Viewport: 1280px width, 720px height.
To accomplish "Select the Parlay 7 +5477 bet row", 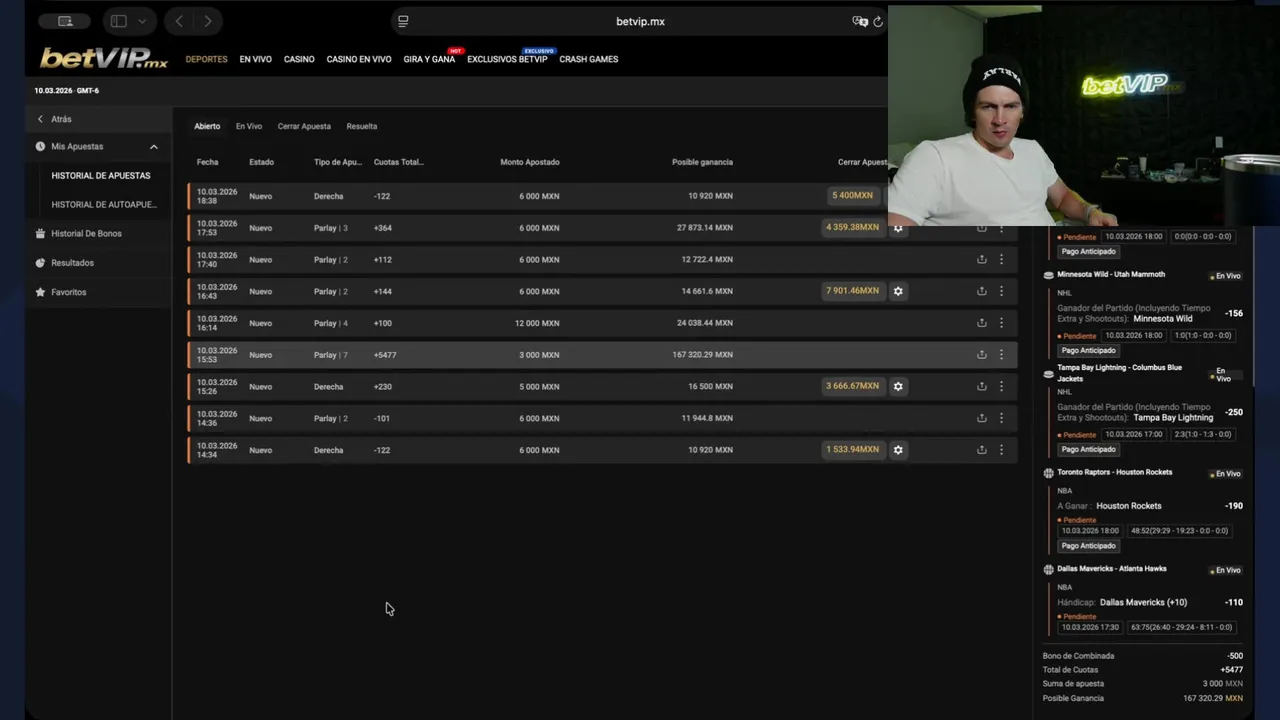I will 602,355.
